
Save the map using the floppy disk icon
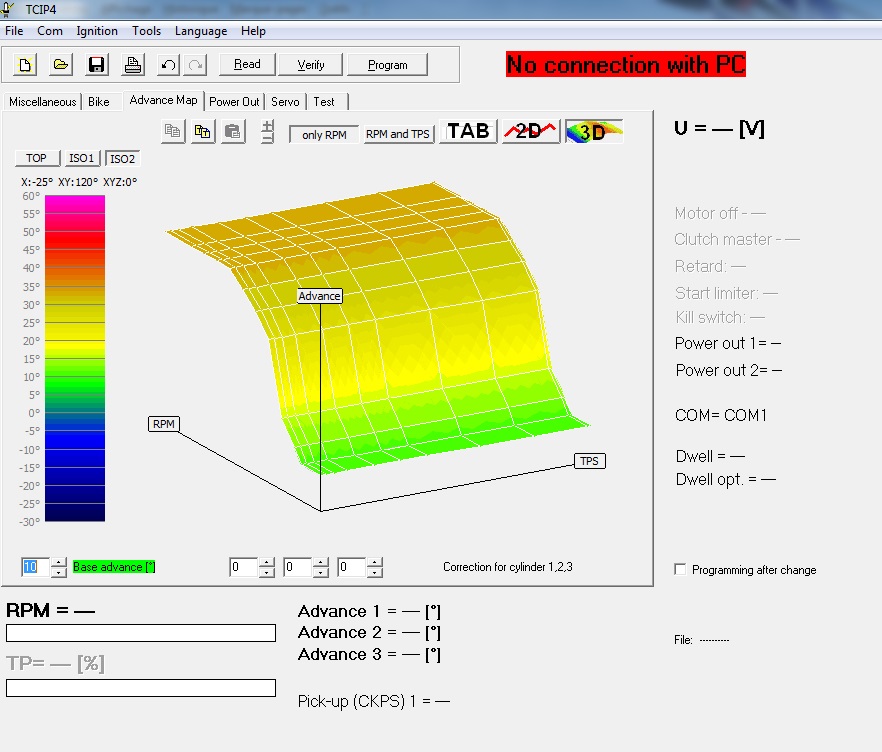97,65
